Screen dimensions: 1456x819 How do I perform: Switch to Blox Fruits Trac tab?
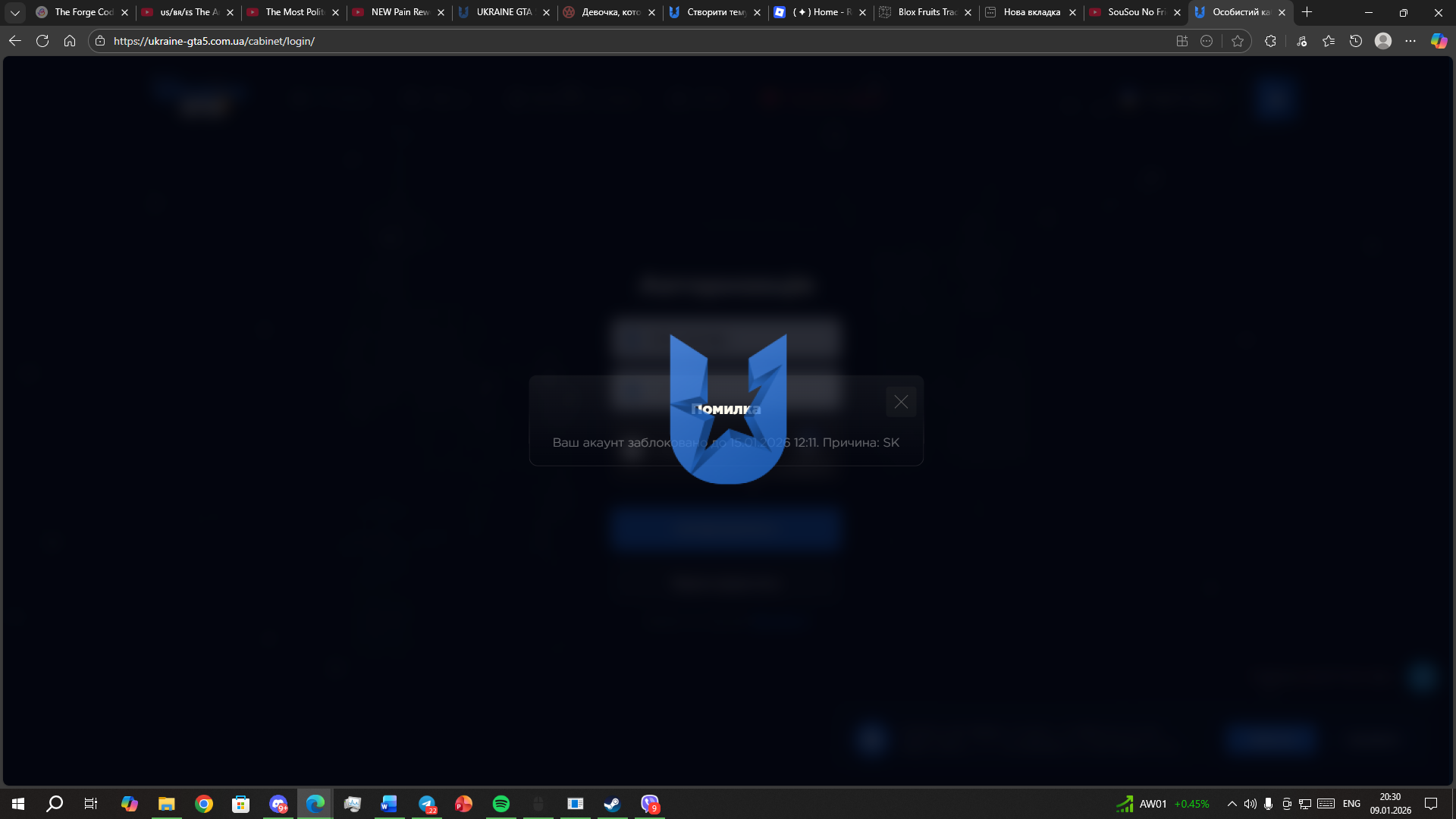(x=927, y=12)
